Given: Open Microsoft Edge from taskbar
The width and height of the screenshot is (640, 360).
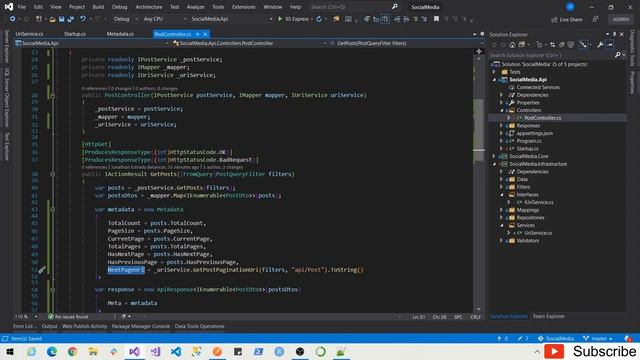Looking at the screenshot, I should (52, 351).
